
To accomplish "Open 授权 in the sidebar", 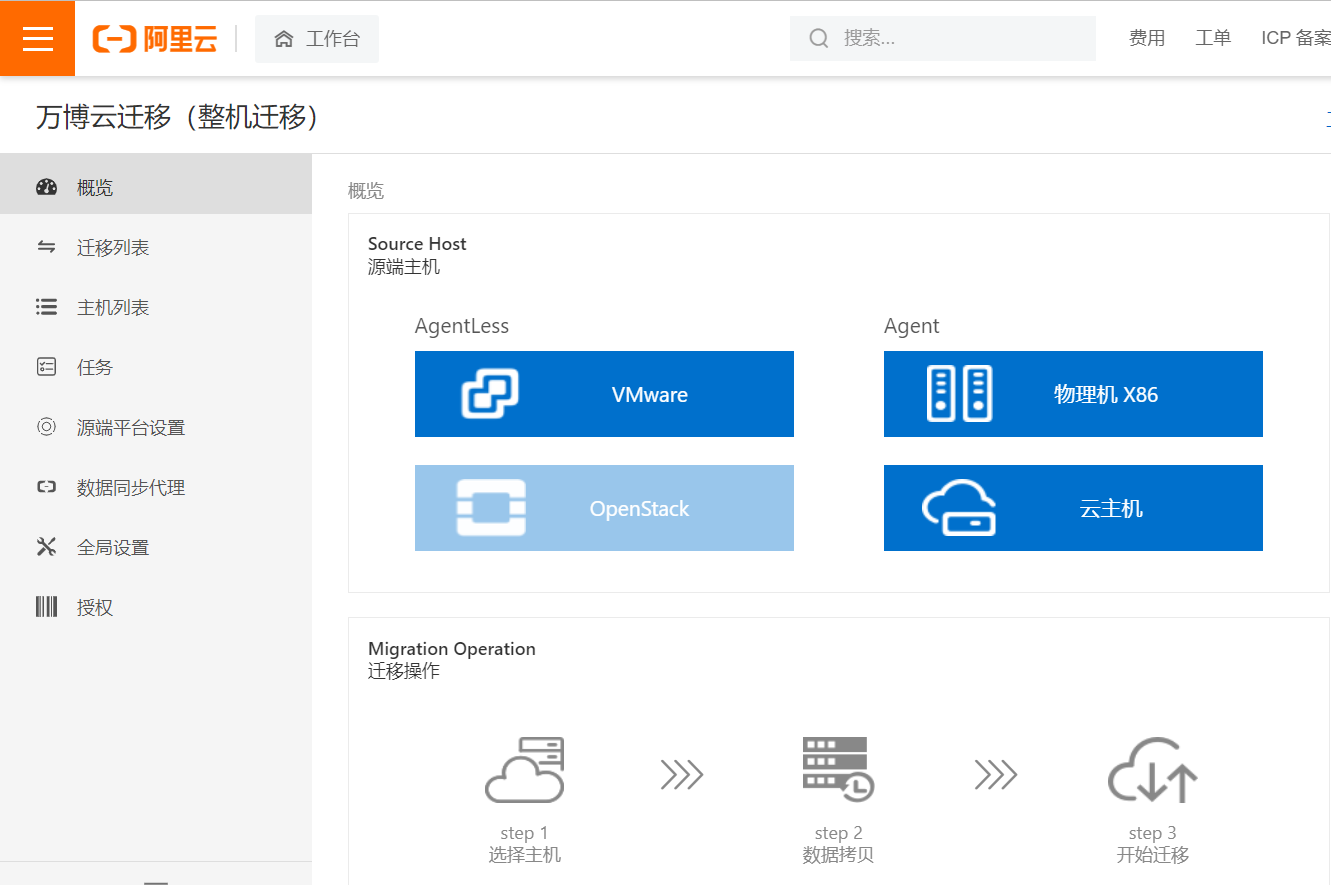I will [156, 607].
